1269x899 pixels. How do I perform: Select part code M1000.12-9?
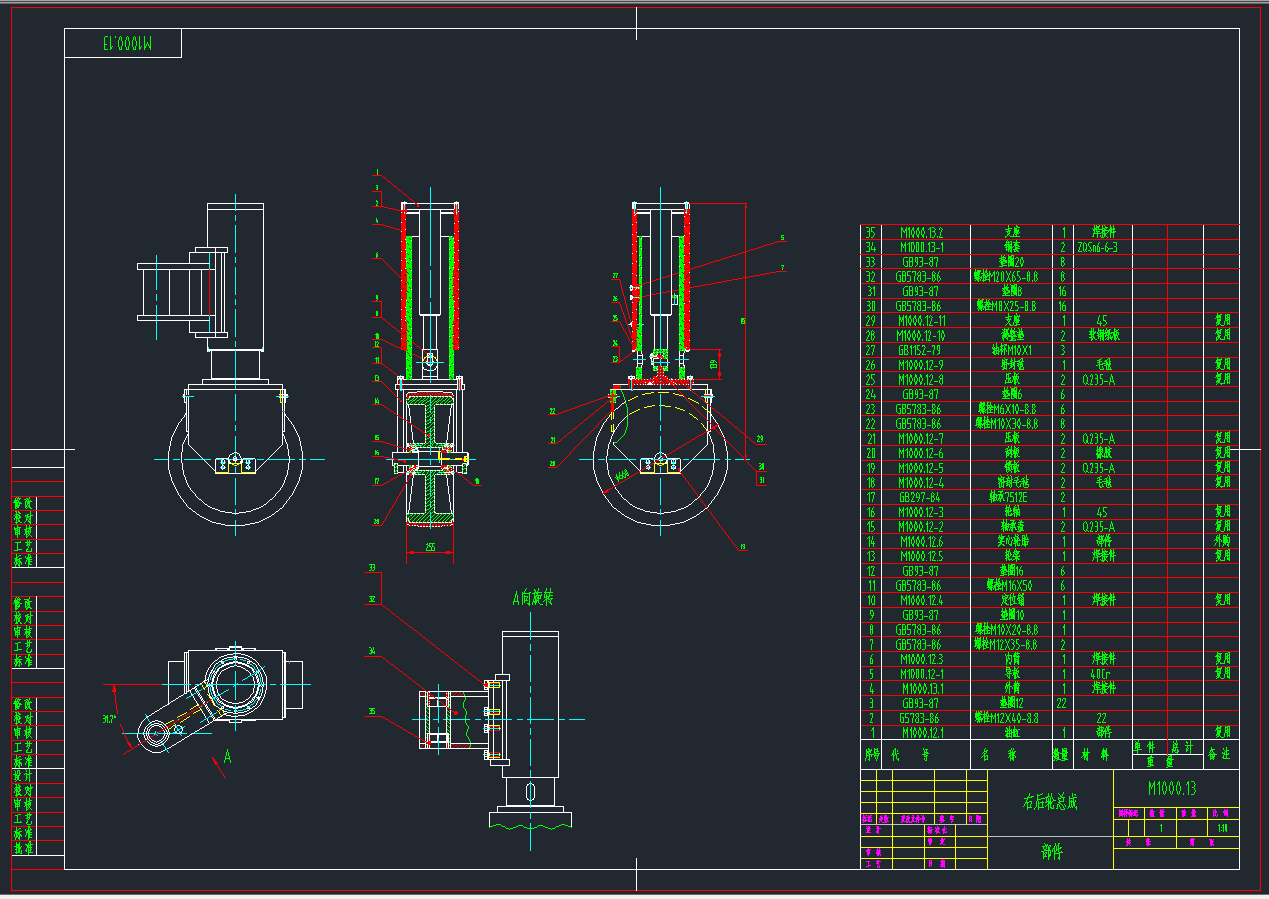[922, 364]
